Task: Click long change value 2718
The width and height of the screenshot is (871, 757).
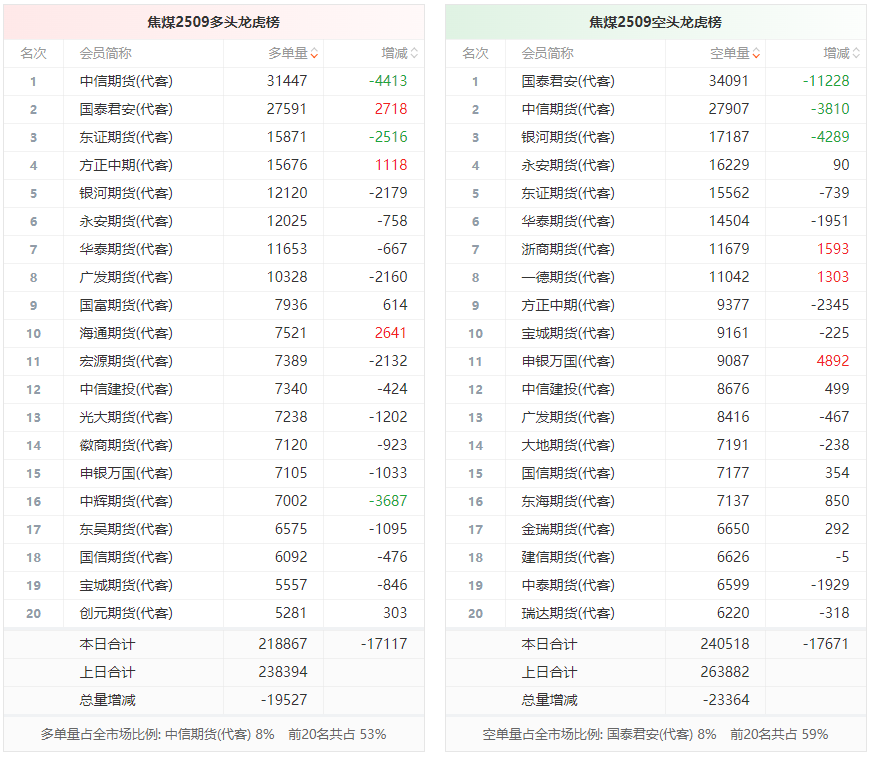Action: [391, 109]
